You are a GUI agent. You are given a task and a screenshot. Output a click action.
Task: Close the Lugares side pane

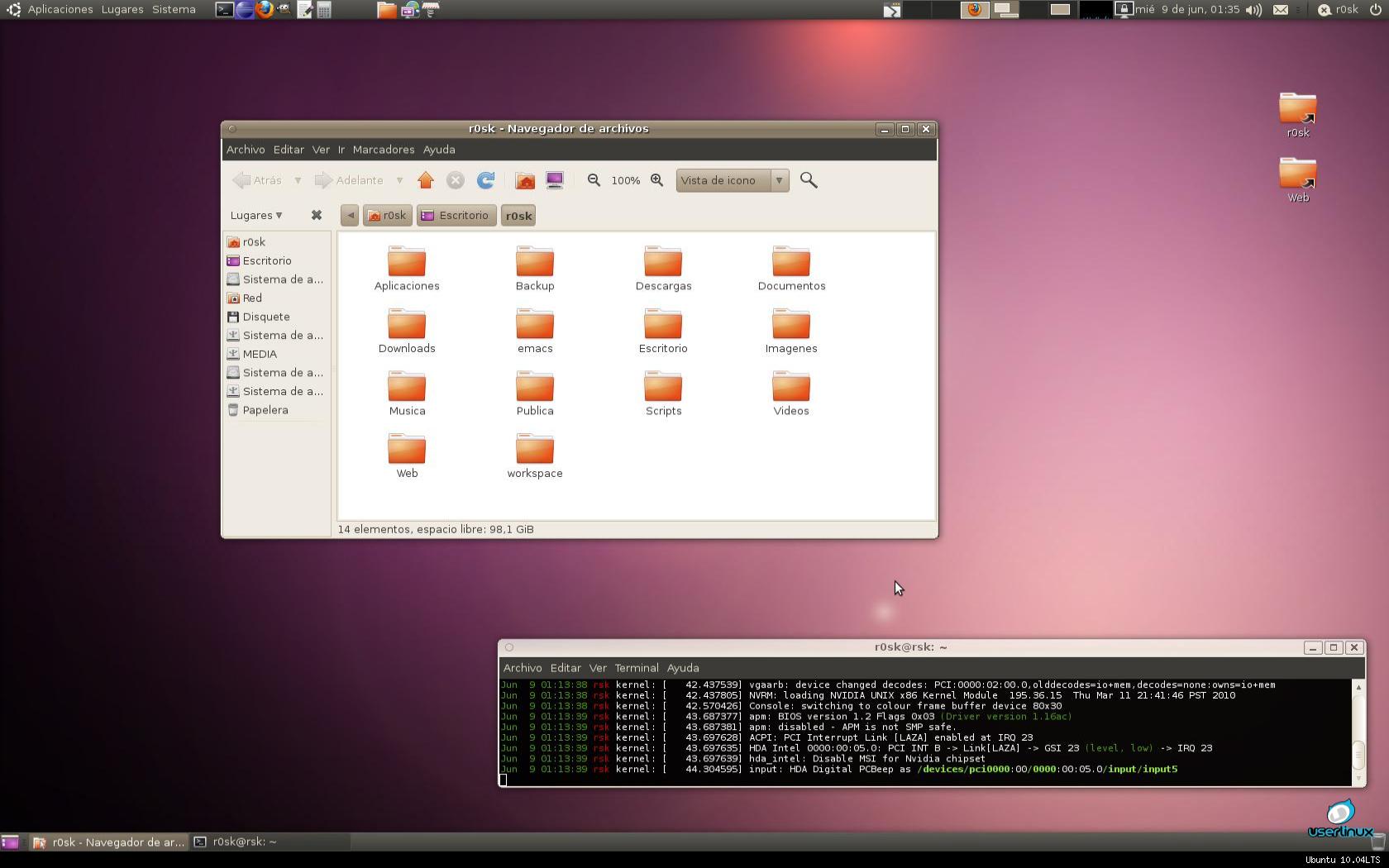coord(316,215)
